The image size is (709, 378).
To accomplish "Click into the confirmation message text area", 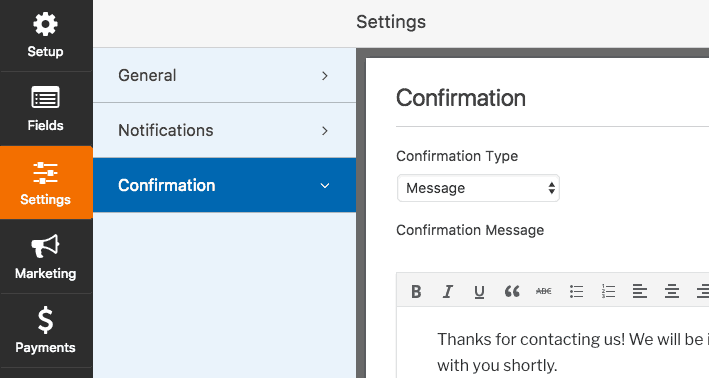I will point(553,343).
